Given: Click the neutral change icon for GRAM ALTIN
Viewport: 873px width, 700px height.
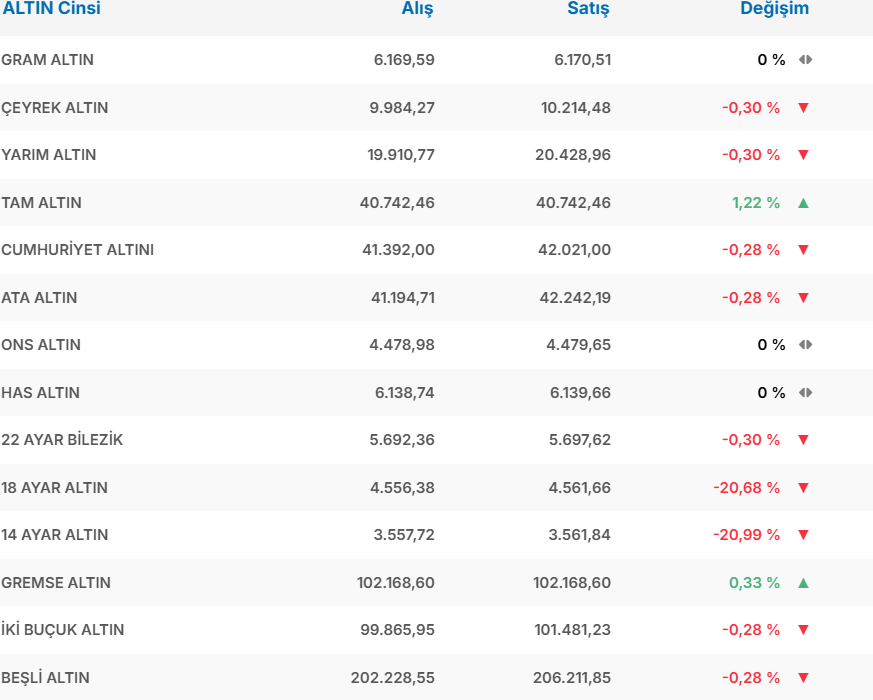Looking at the screenshot, I should (x=805, y=60).
